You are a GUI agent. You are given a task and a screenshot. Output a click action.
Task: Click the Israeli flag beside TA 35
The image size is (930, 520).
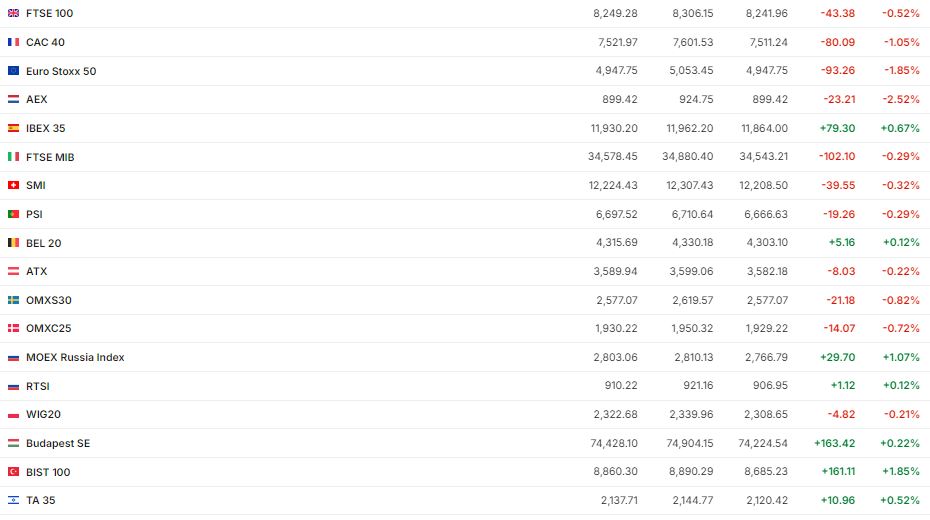pyautogui.click(x=13, y=500)
